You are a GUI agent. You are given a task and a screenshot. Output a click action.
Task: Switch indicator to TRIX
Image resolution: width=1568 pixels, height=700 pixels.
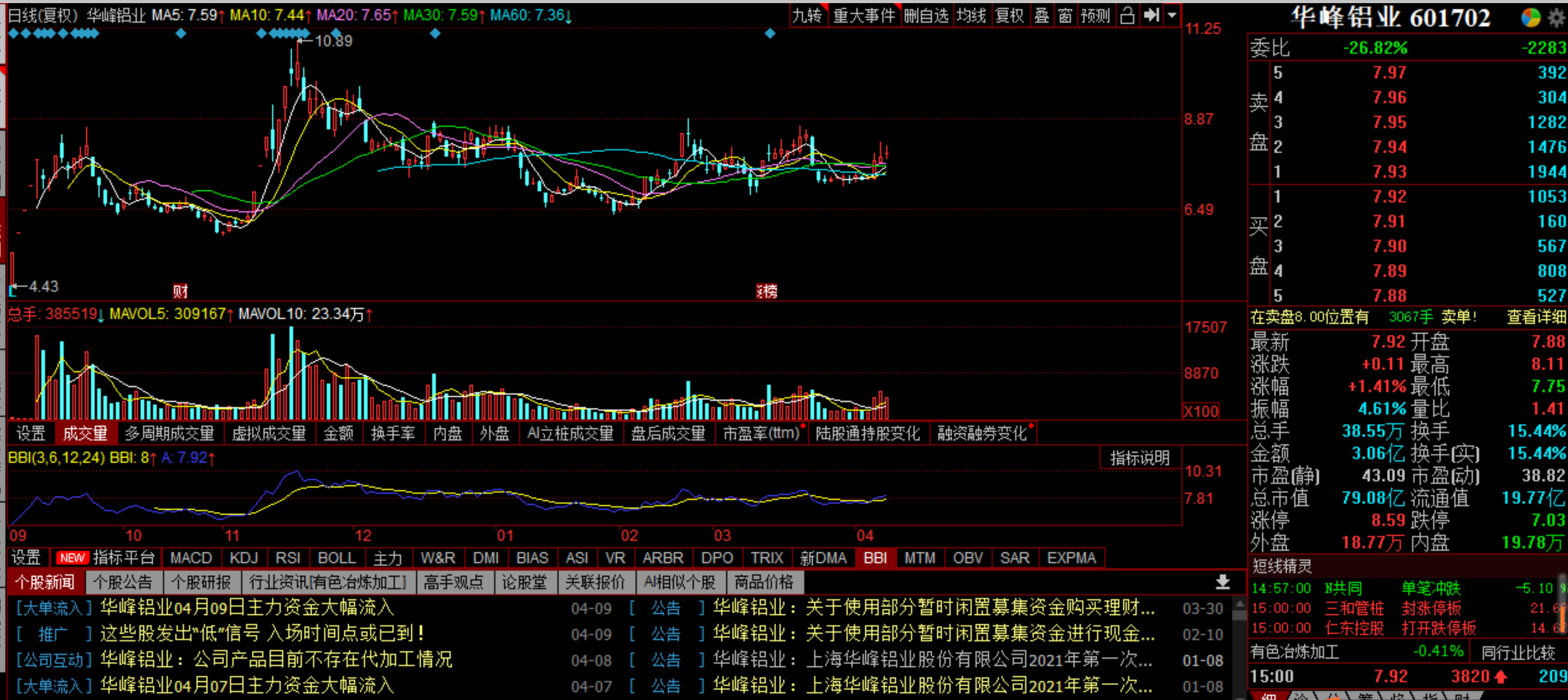(x=767, y=558)
